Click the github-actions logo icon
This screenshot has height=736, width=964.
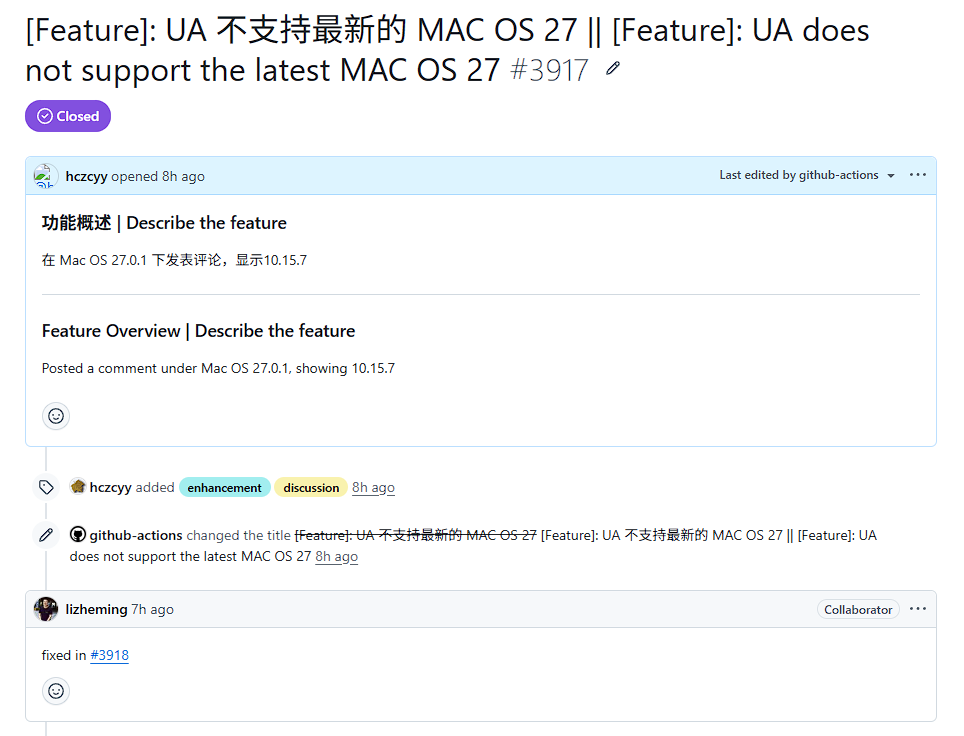click(77, 534)
